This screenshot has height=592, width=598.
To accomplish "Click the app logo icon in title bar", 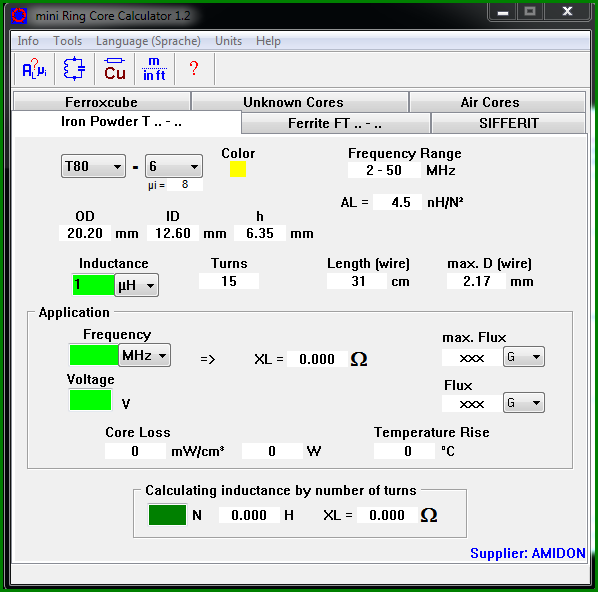I will pyautogui.click(x=19, y=16).
